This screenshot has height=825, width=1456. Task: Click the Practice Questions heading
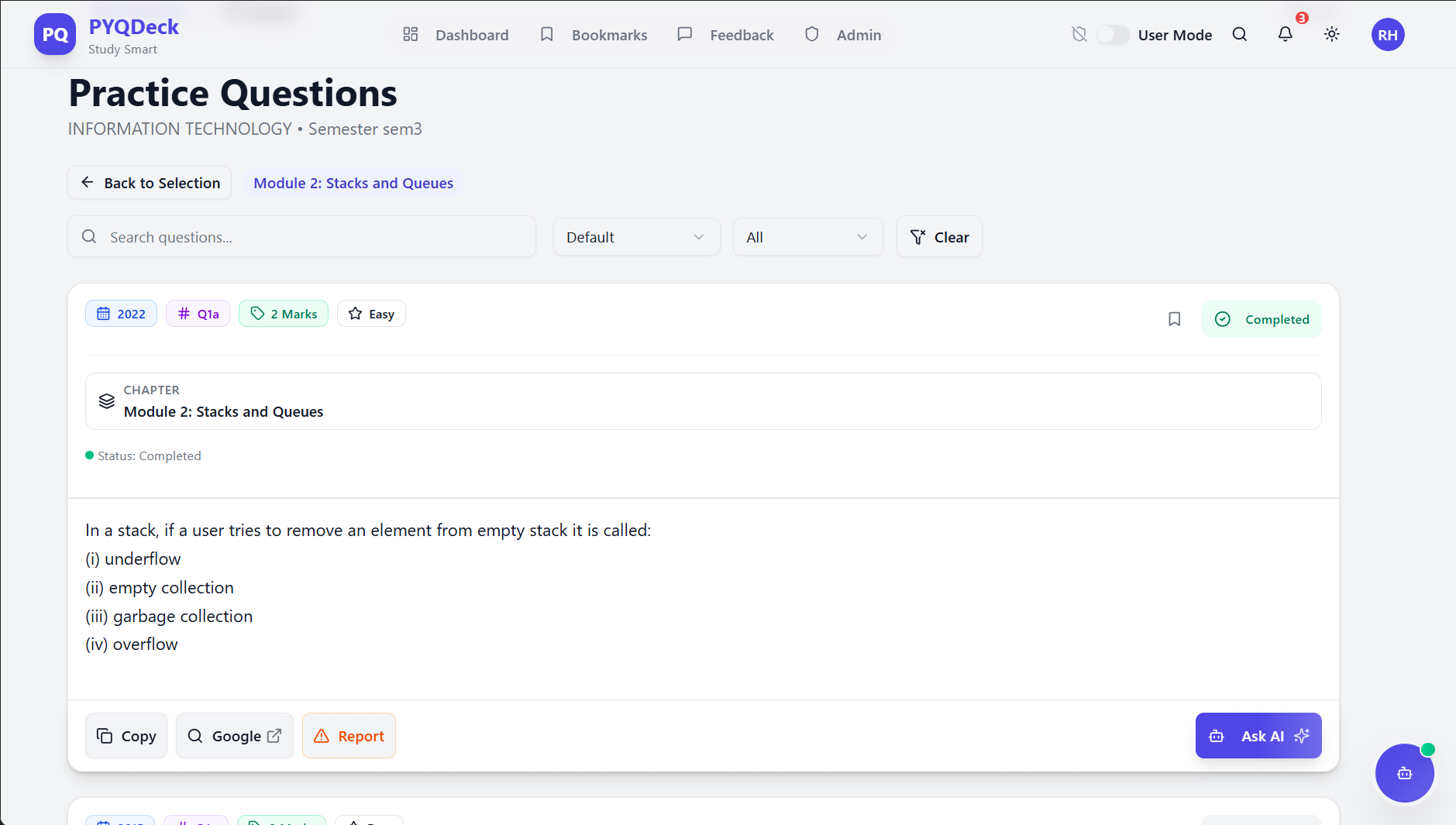coord(232,94)
